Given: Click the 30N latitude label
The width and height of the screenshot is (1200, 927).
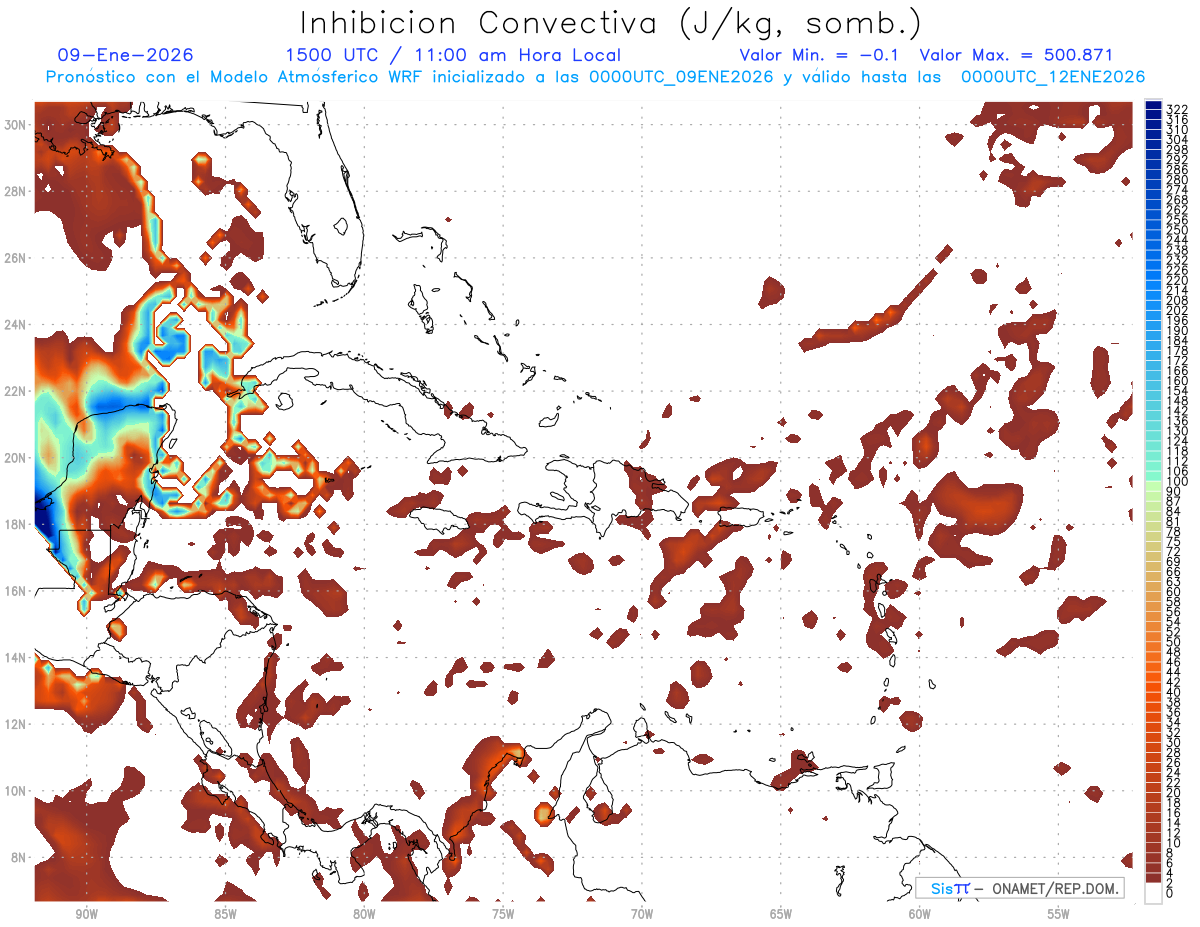Looking at the screenshot, I should (16, 124).
